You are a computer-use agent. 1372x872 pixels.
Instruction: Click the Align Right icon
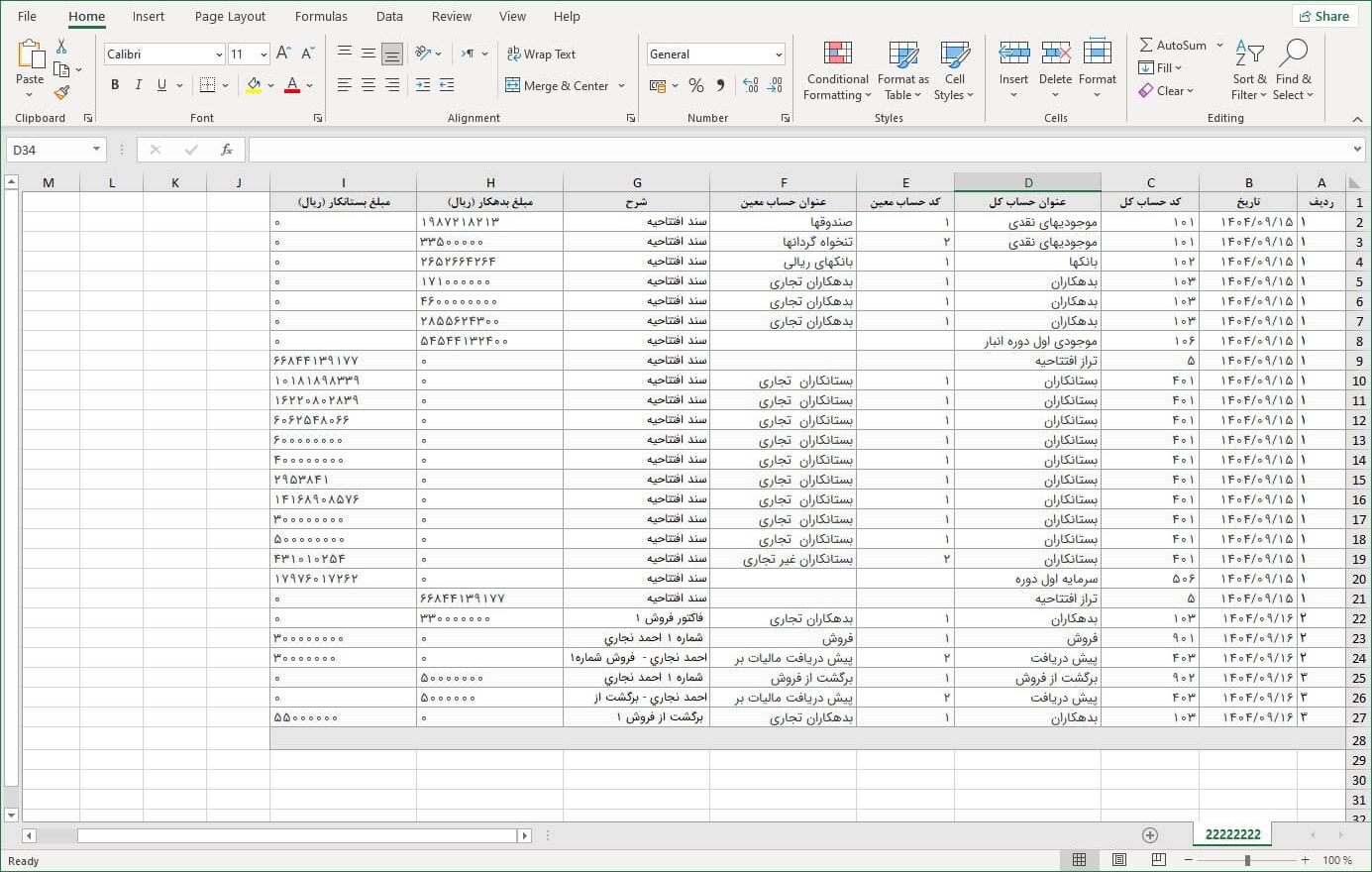pyautogui.click(x=392, y=85)
